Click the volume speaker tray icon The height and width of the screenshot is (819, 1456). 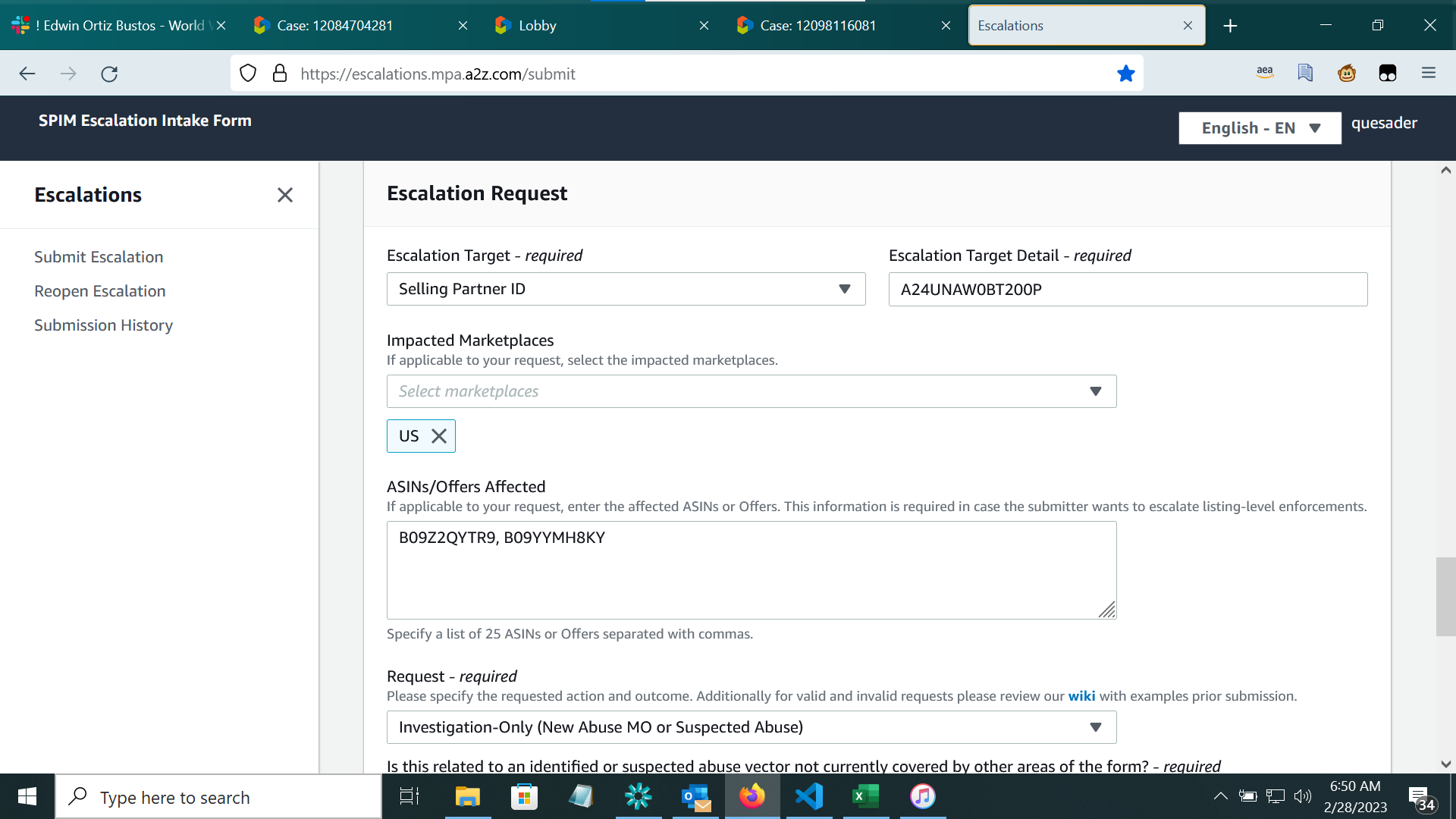pos(1303,796)
